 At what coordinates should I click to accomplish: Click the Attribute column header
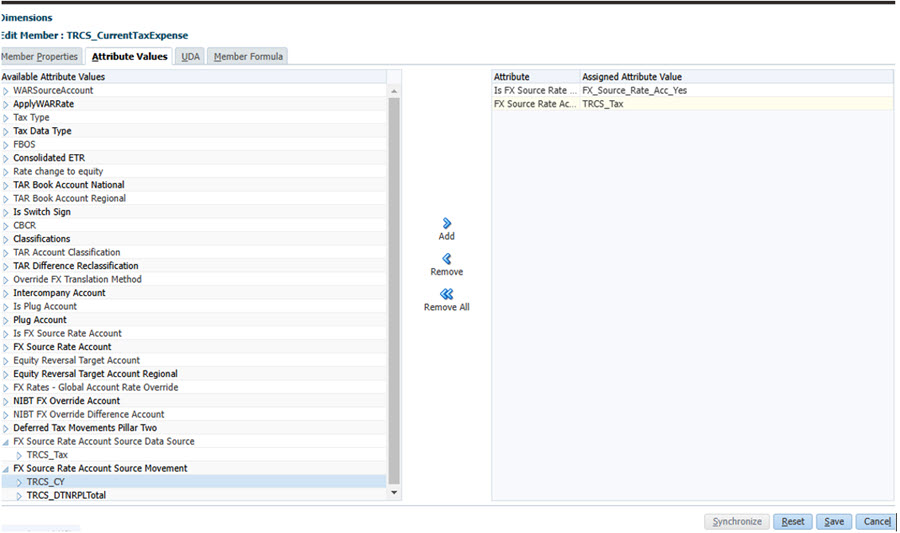[536, 77]
